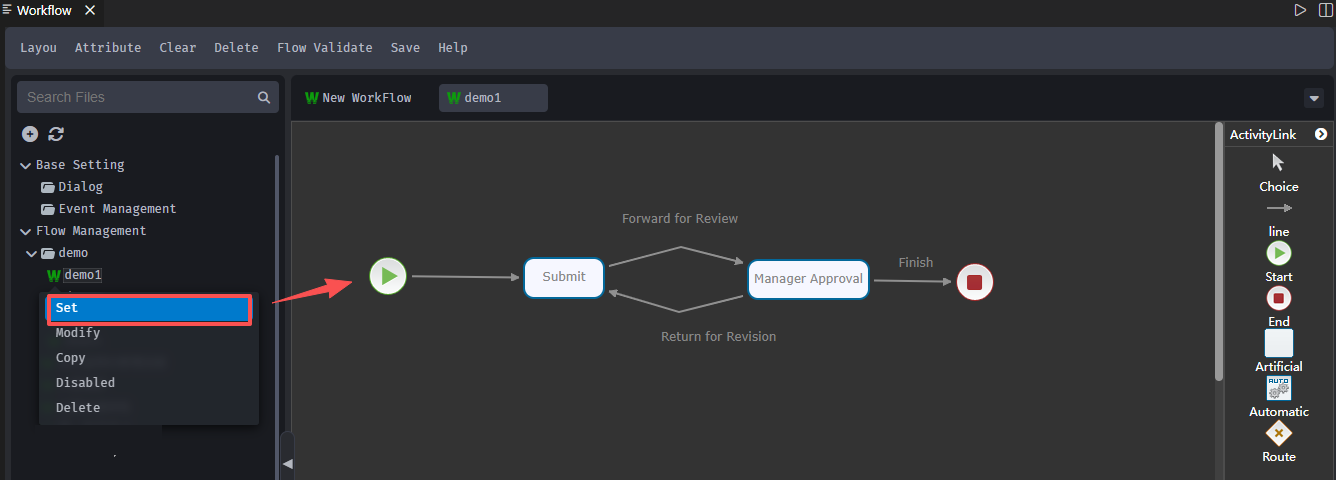Click the add new file plus icon
This screenshot has width=1336, height=480.
[x=30, y=134]
